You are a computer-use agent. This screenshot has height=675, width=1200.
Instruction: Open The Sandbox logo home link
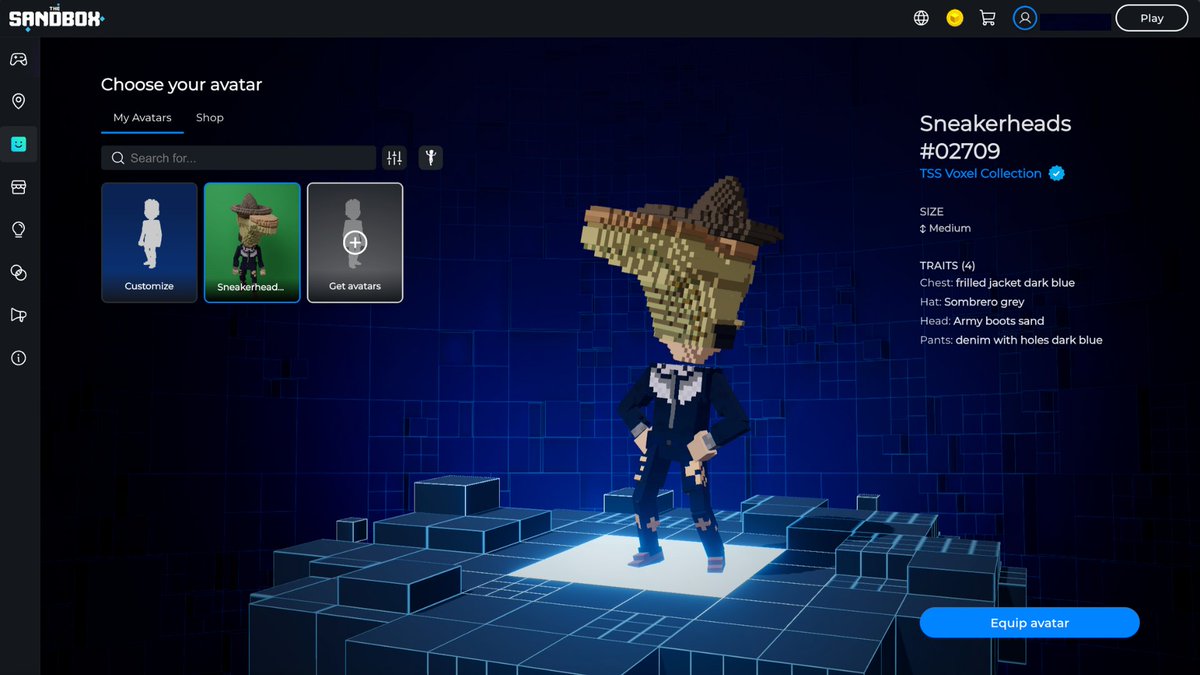point(57,18)
